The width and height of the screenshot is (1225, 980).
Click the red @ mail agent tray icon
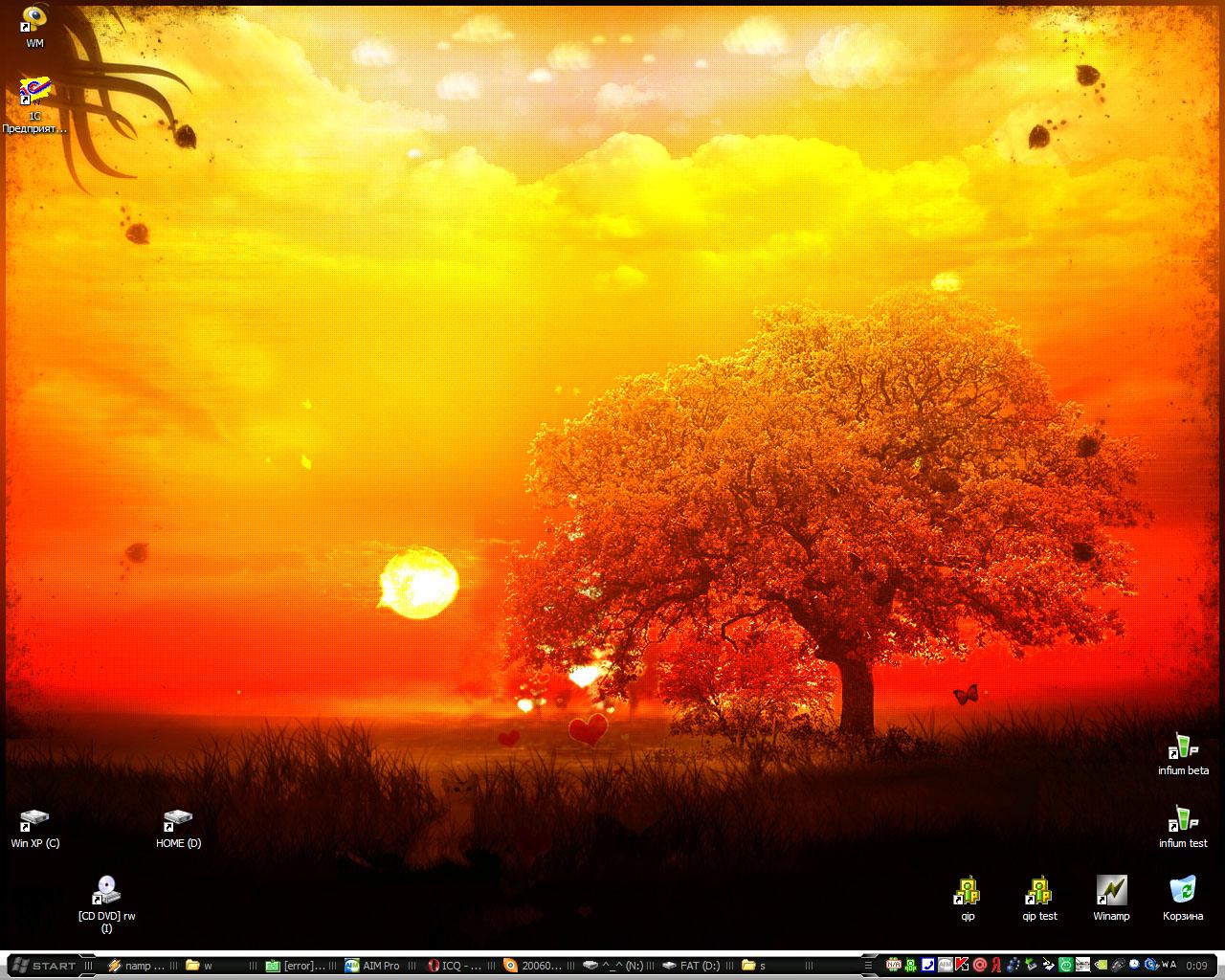[x=979, y=965]
